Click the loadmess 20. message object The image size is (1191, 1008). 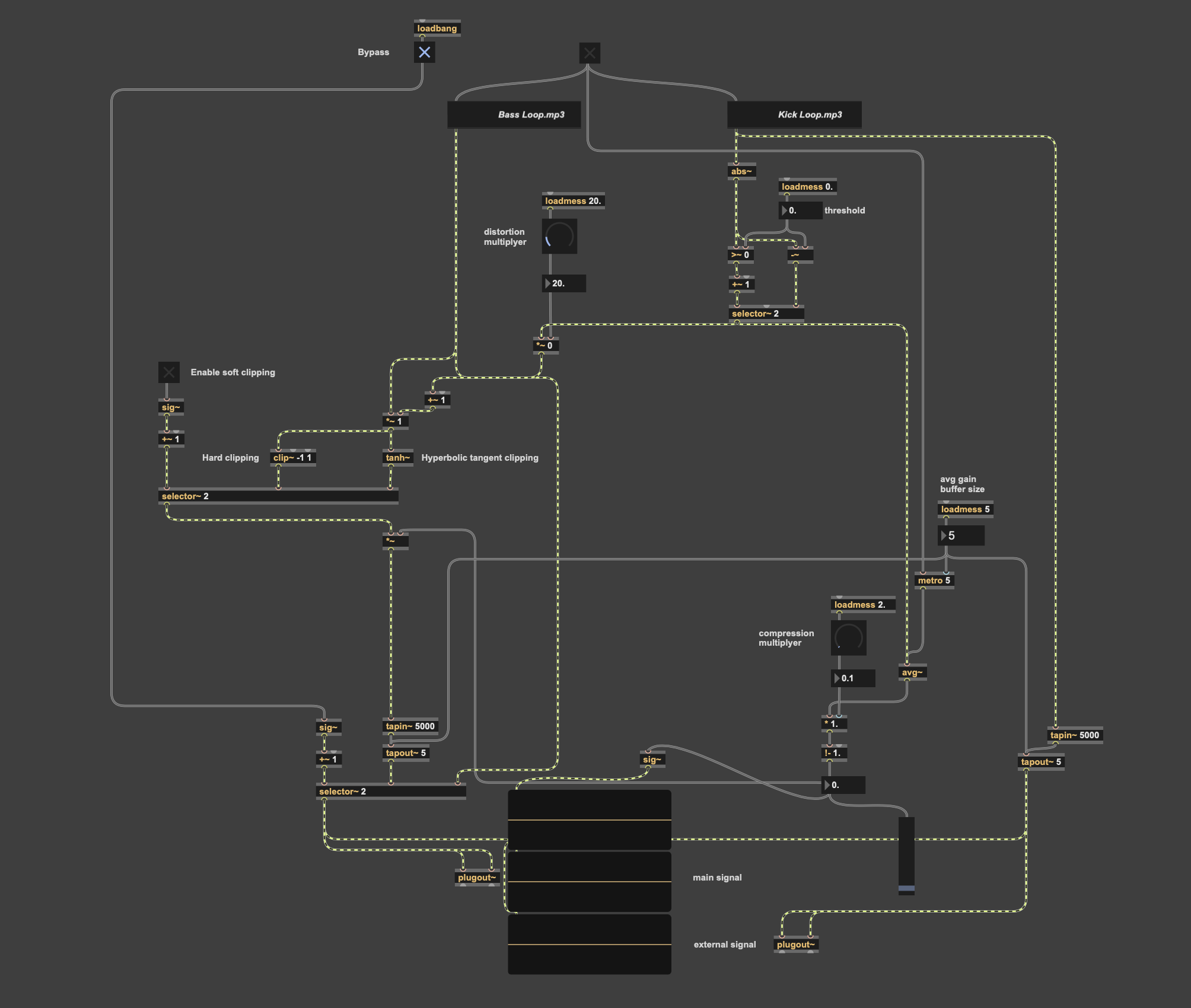coord(572,201)
